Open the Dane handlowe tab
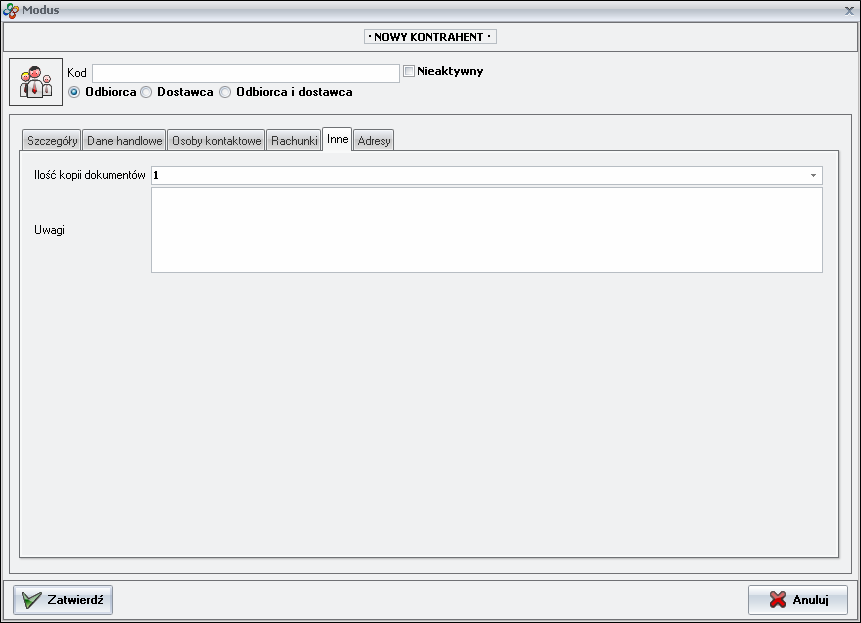The width and height of the screenshot is (861, 623). coord(125,141)
